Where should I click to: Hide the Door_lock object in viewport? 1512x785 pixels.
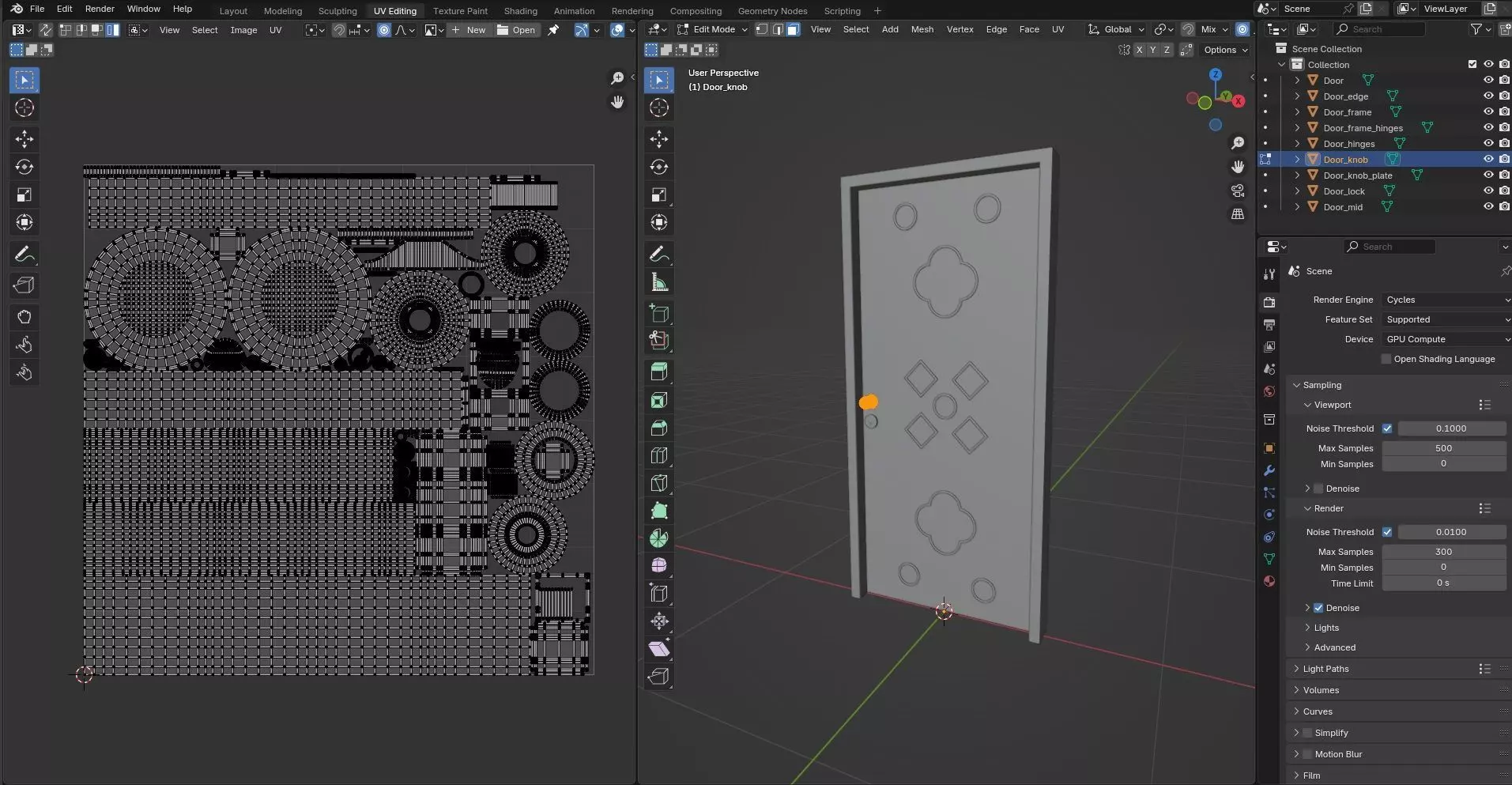(1488, 191)
